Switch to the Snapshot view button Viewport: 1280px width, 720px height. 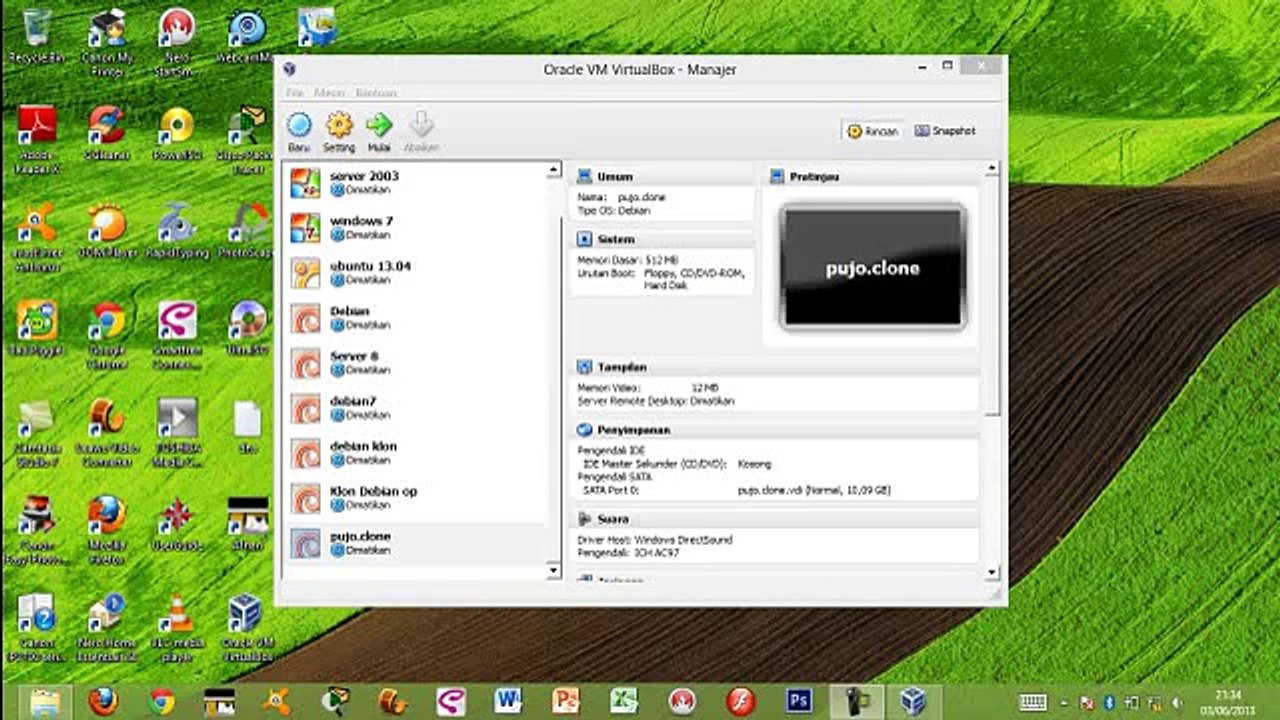click(945, 131)
